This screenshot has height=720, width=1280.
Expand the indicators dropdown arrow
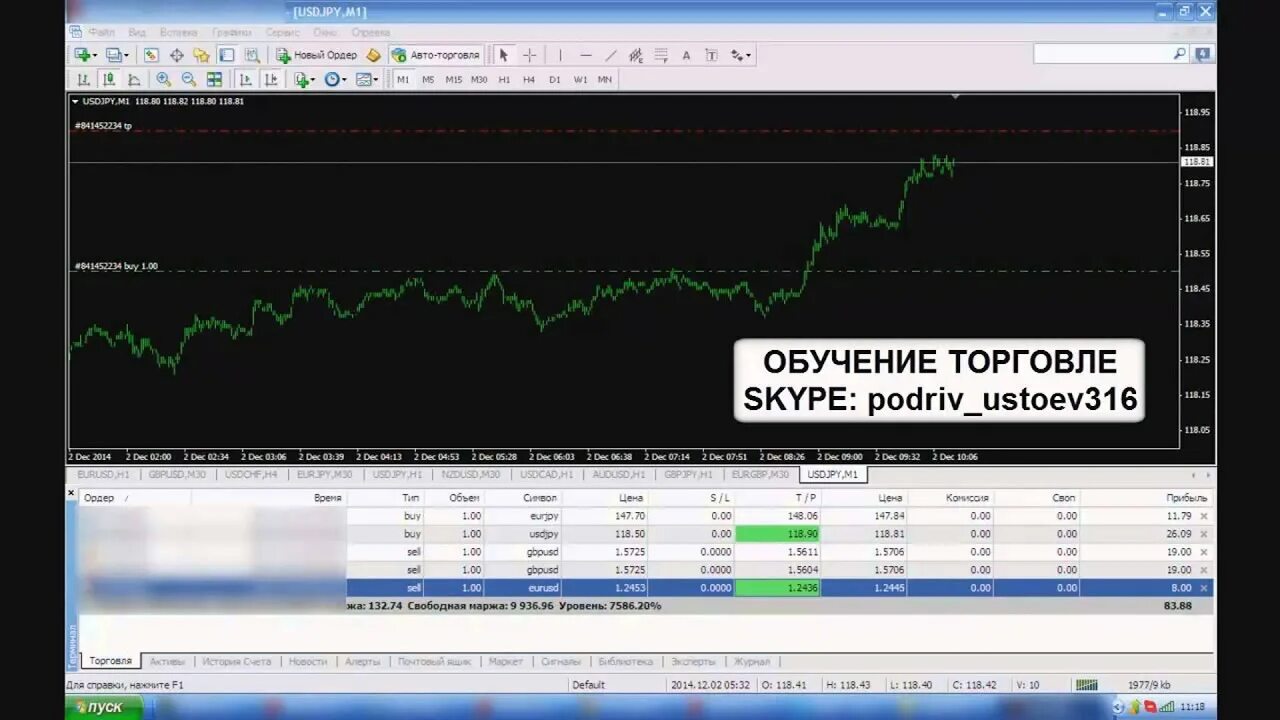(313, 79)
